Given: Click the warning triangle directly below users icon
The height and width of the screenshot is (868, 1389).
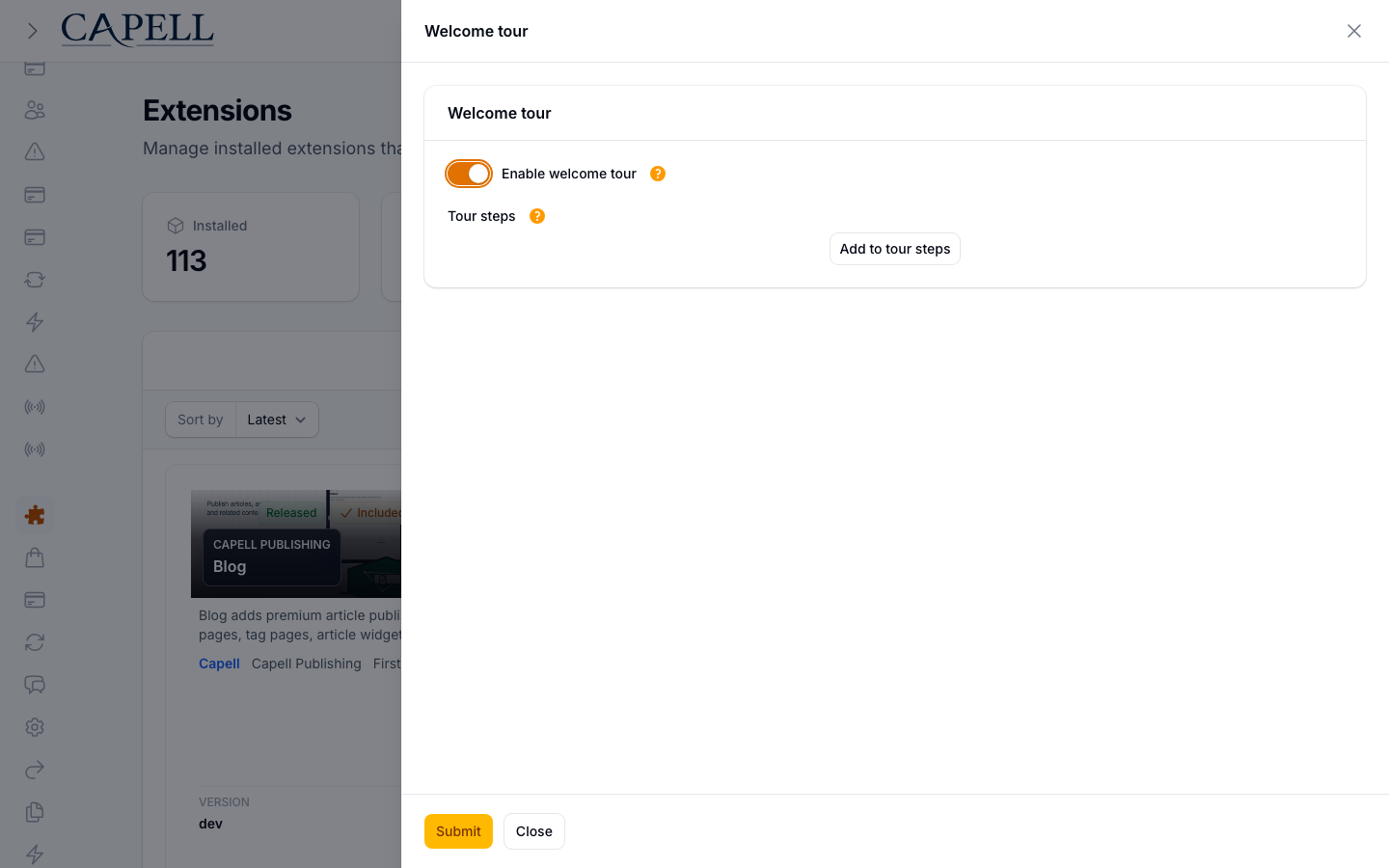Looking at the screenshot, I should (35, 152).
